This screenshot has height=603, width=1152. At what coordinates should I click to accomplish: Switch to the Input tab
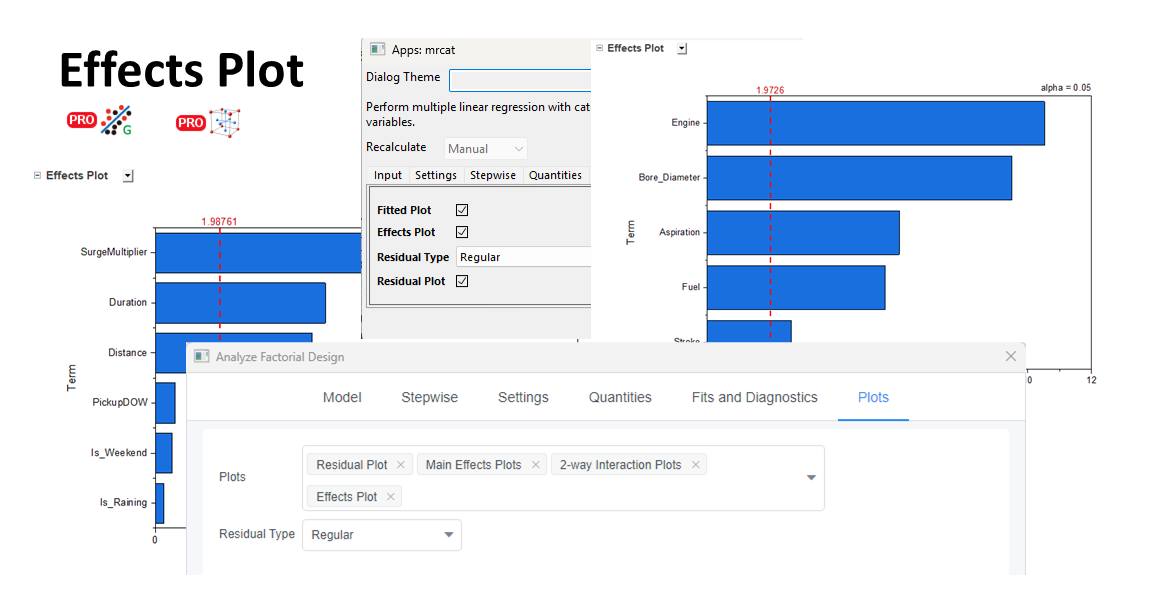click(x=387, y=175)
